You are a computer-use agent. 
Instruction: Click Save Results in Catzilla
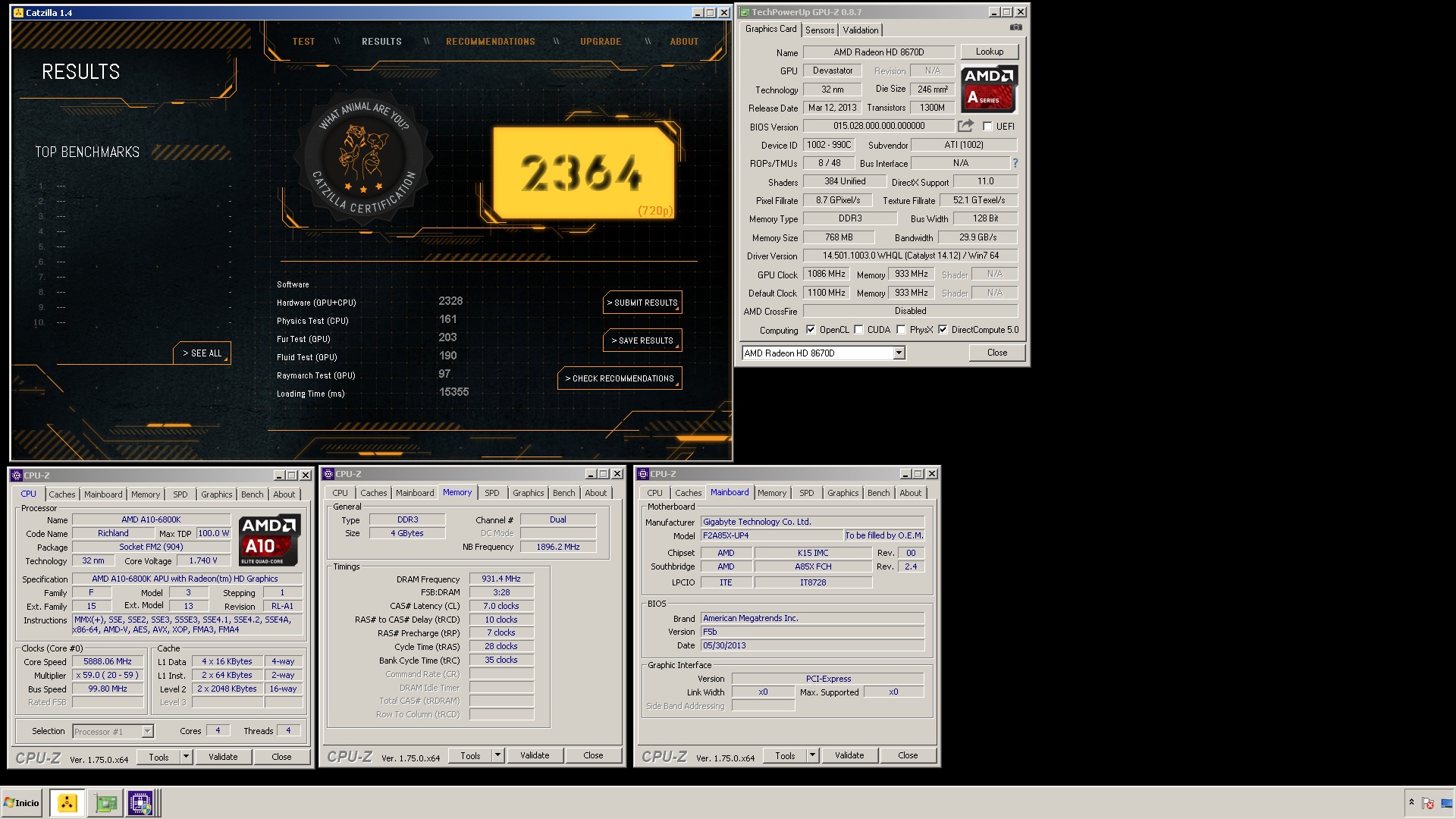coord(642,340)
